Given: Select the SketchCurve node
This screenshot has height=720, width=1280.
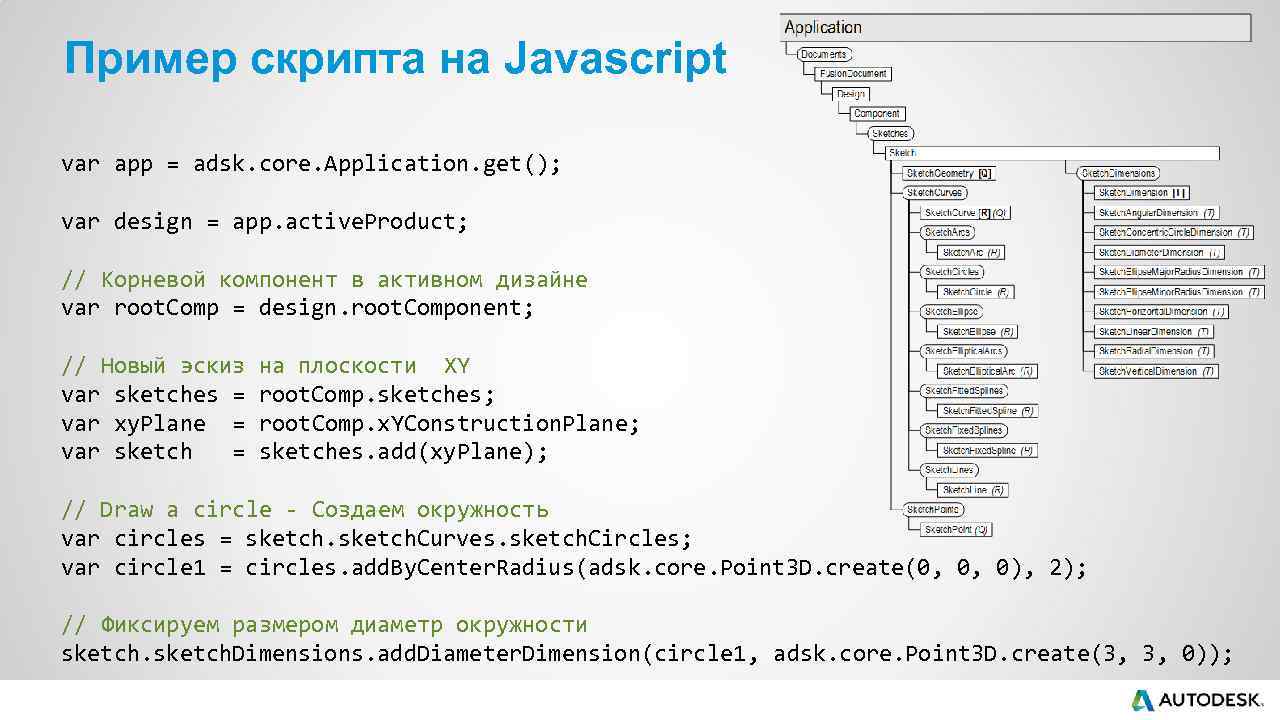Looking at the screenshot, I should click(x=951, y=212).
